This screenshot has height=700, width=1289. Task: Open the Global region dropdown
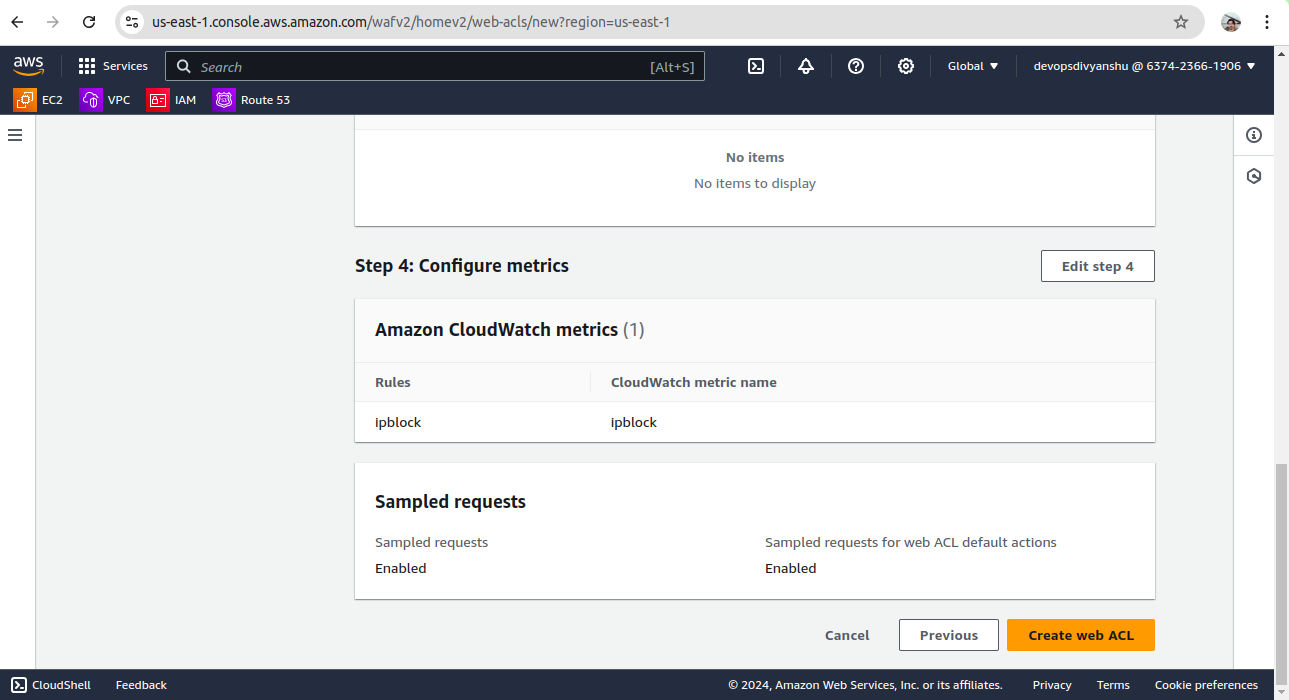(973, 66)
